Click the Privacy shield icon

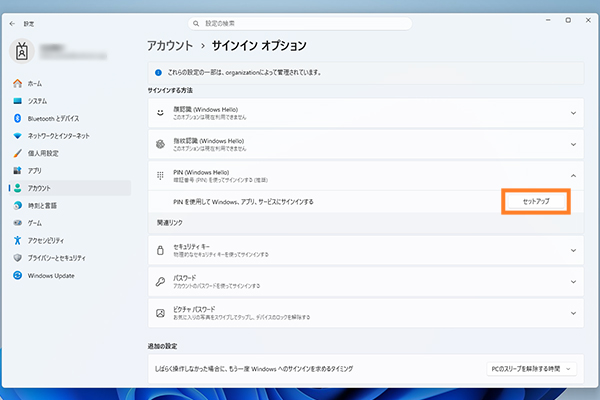(x=18, y=258)
